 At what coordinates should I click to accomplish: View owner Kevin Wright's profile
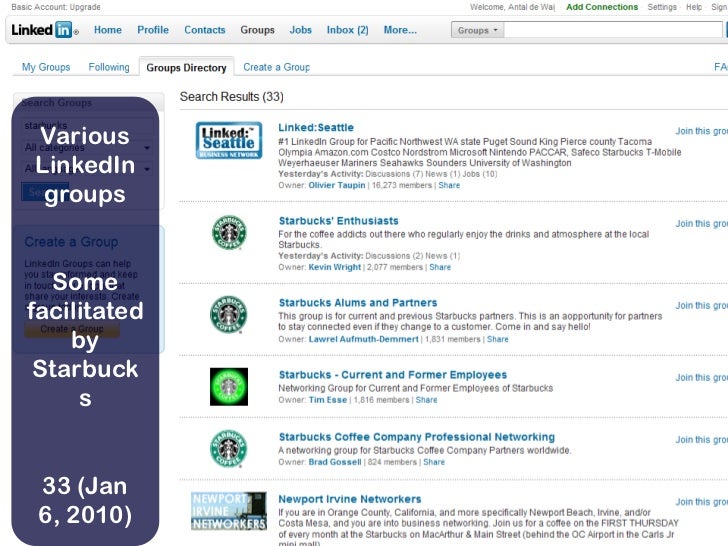tap(334, 267)
